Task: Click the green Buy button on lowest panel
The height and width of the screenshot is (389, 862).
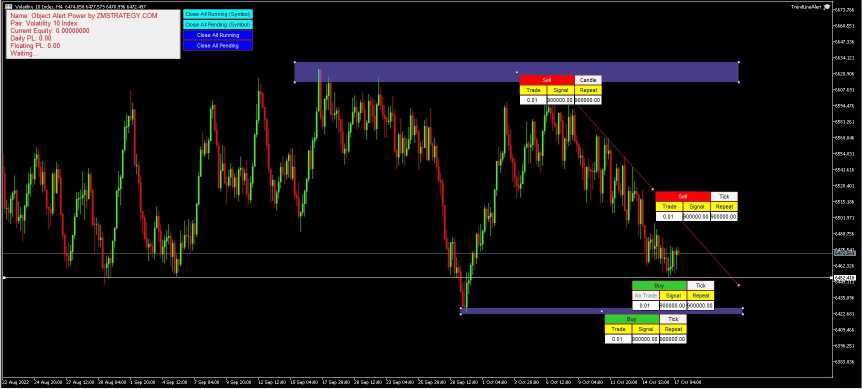Action: pyautogui.click(x=632, y=319)
